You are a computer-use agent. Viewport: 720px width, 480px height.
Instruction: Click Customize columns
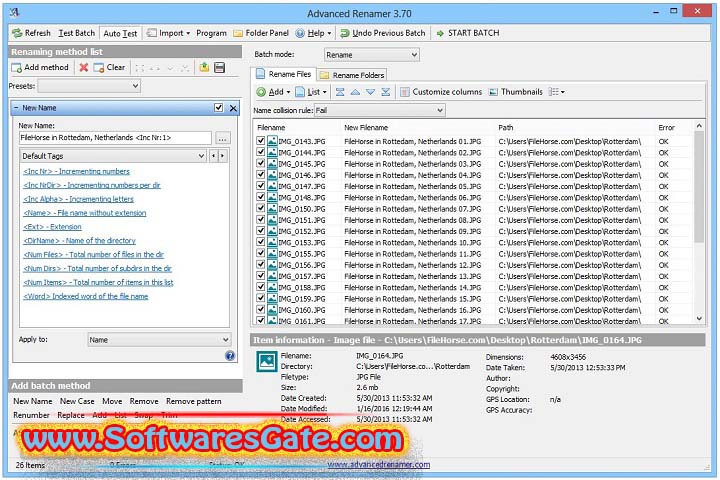point(441,92)
